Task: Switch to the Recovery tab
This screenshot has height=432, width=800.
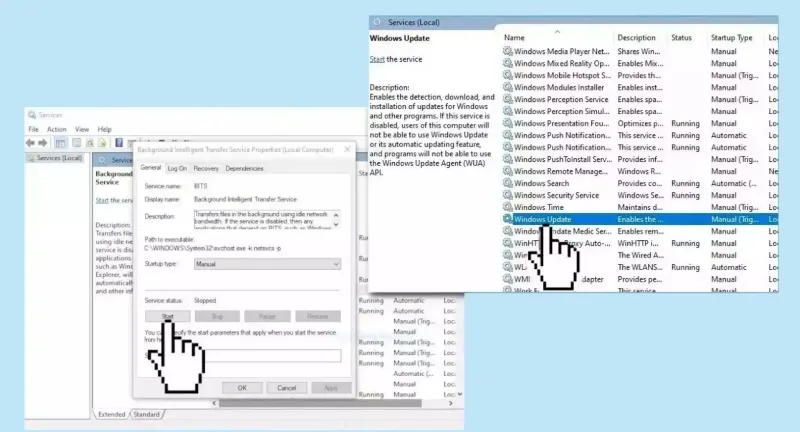Action: (x=206, y=168)
